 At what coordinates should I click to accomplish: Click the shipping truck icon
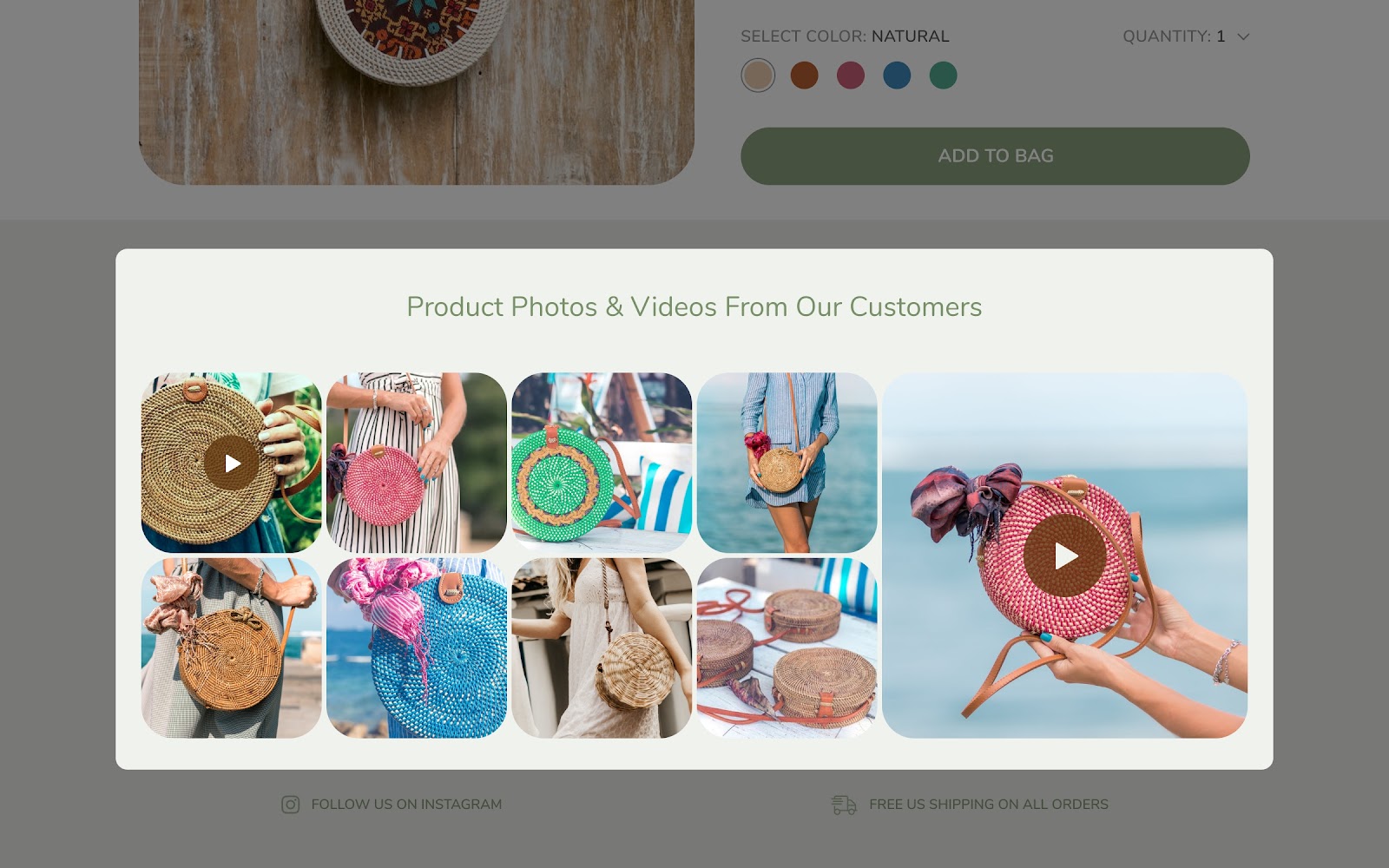coord(844,805)
